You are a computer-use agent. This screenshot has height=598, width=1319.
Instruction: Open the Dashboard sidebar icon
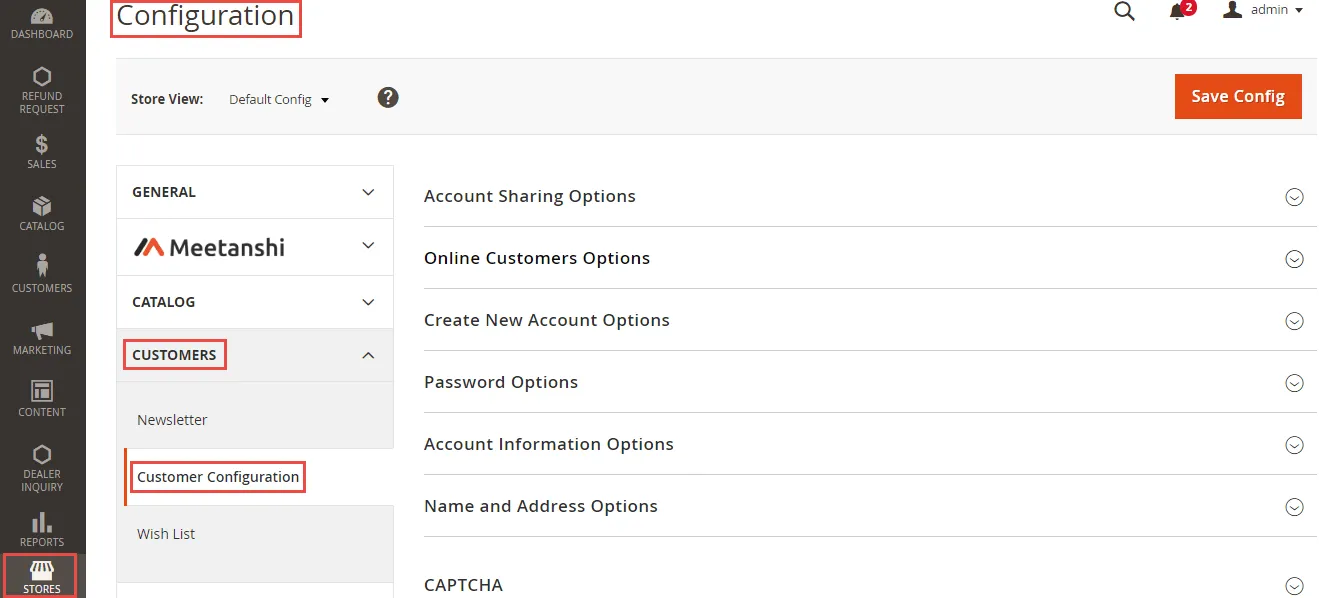(x=42, y=18)
